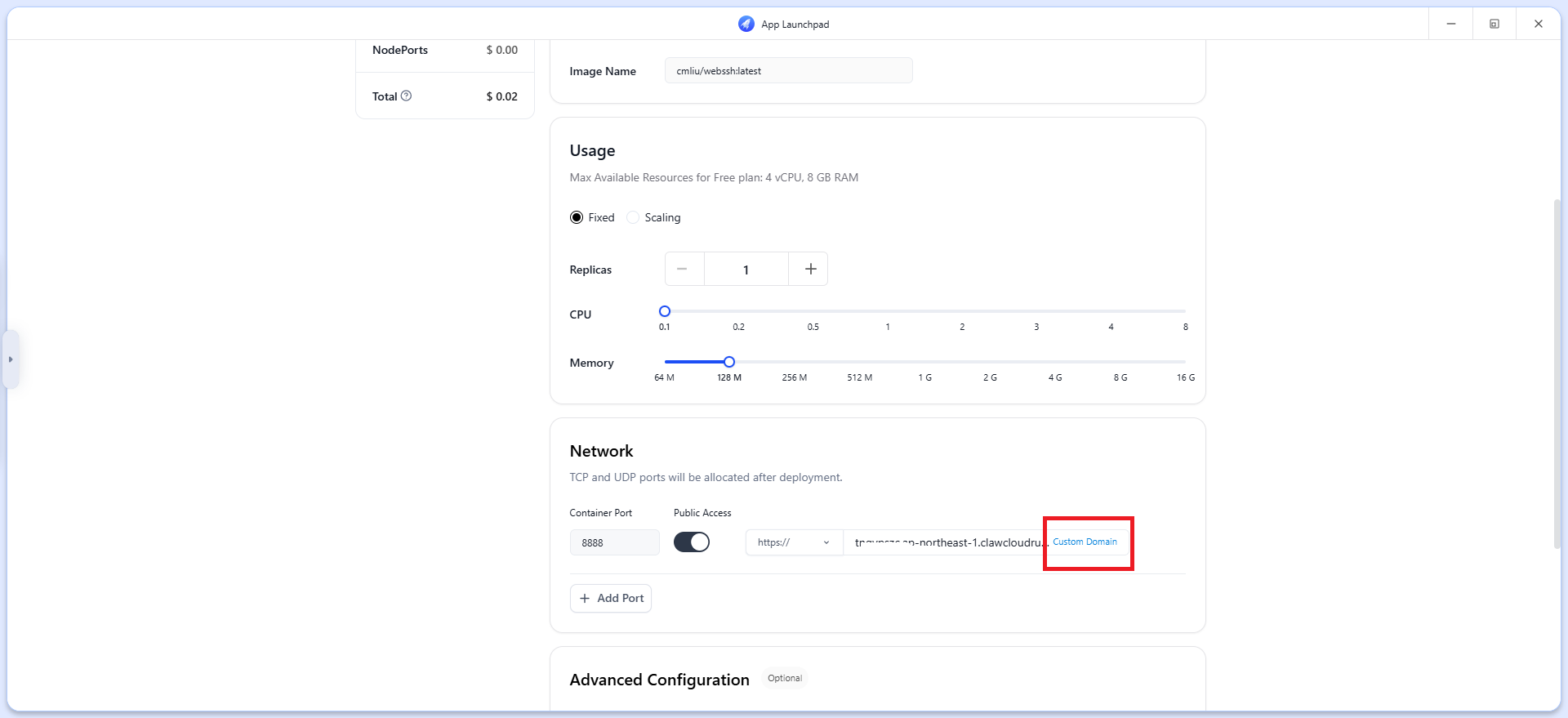The width and height of the screenshot is (1568, 718).
Task: Click the Custom Domain link
Action: click(1085, 542)
